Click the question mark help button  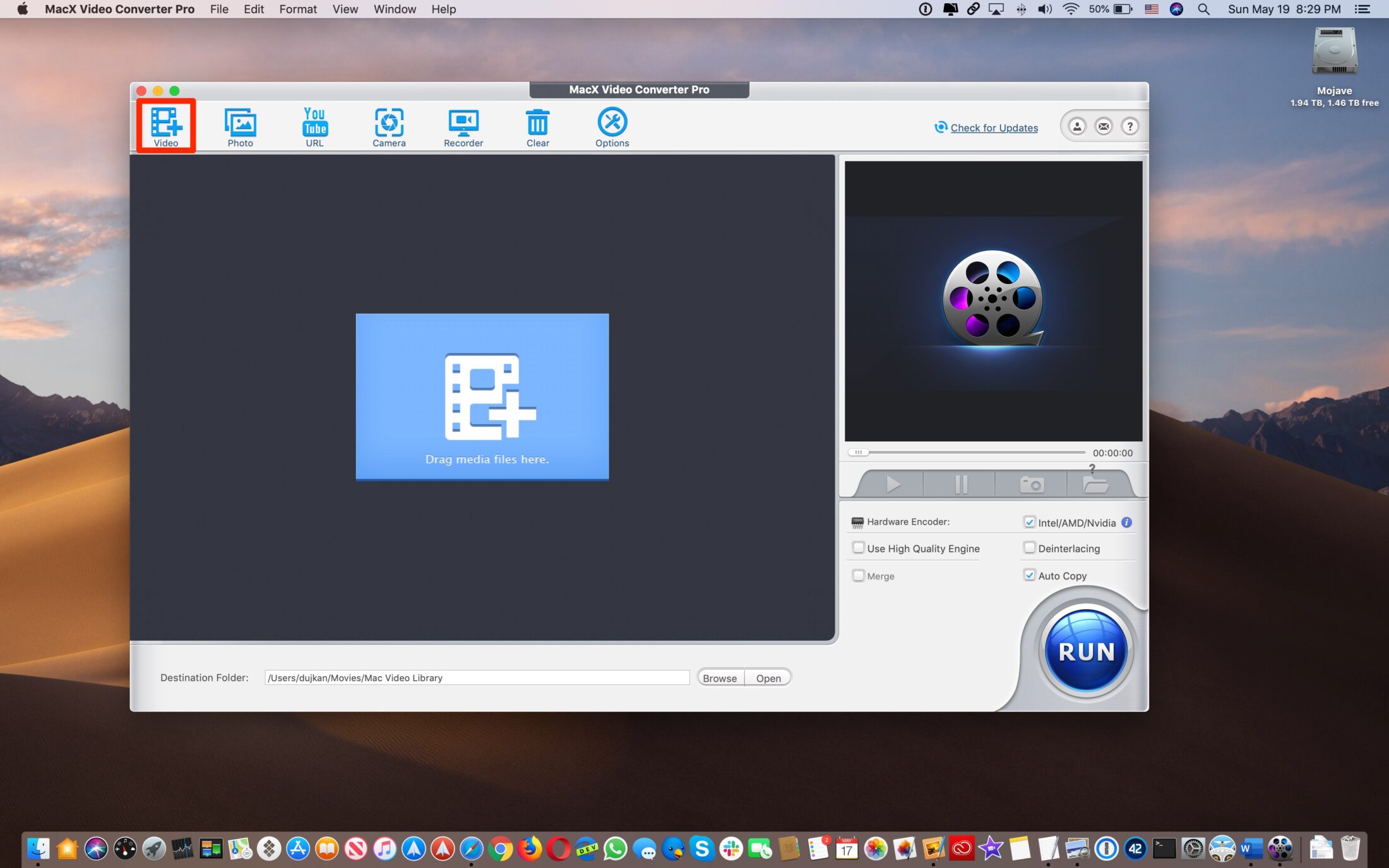point(1130,127)
